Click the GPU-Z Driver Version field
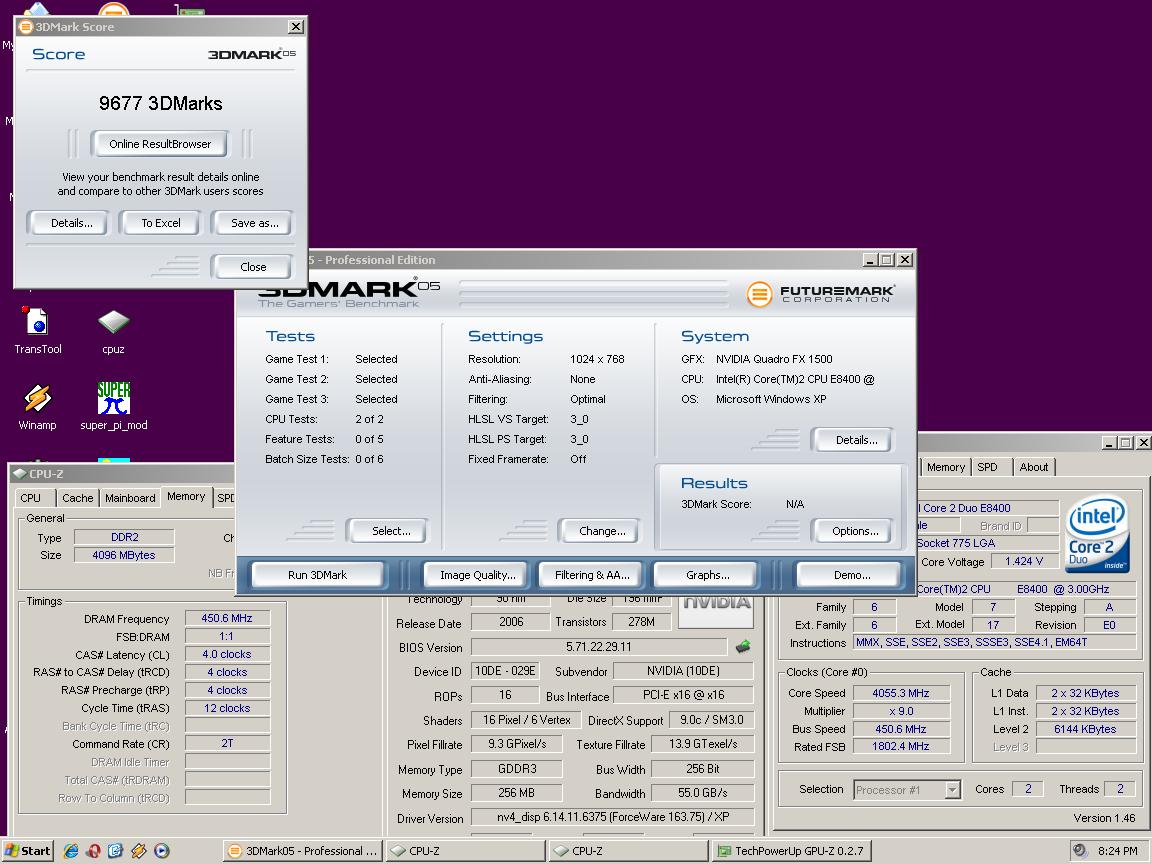Image resolution: width=1152 pixels, height=864 pixels. click(612, 817)
